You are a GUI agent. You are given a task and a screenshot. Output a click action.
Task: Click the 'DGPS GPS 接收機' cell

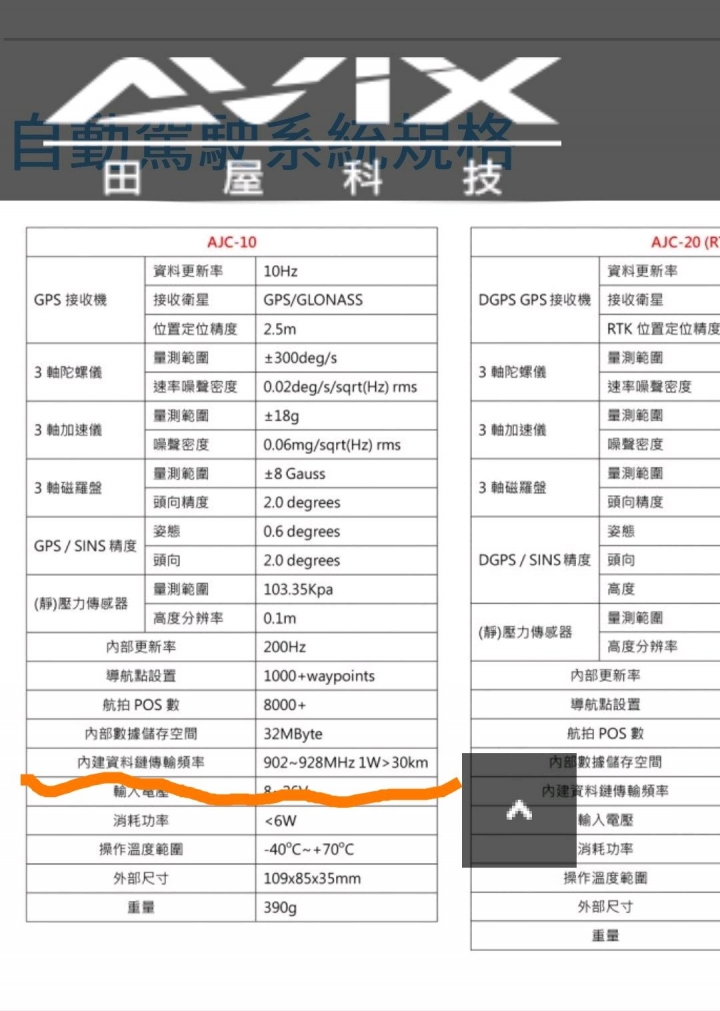point(534,300)
